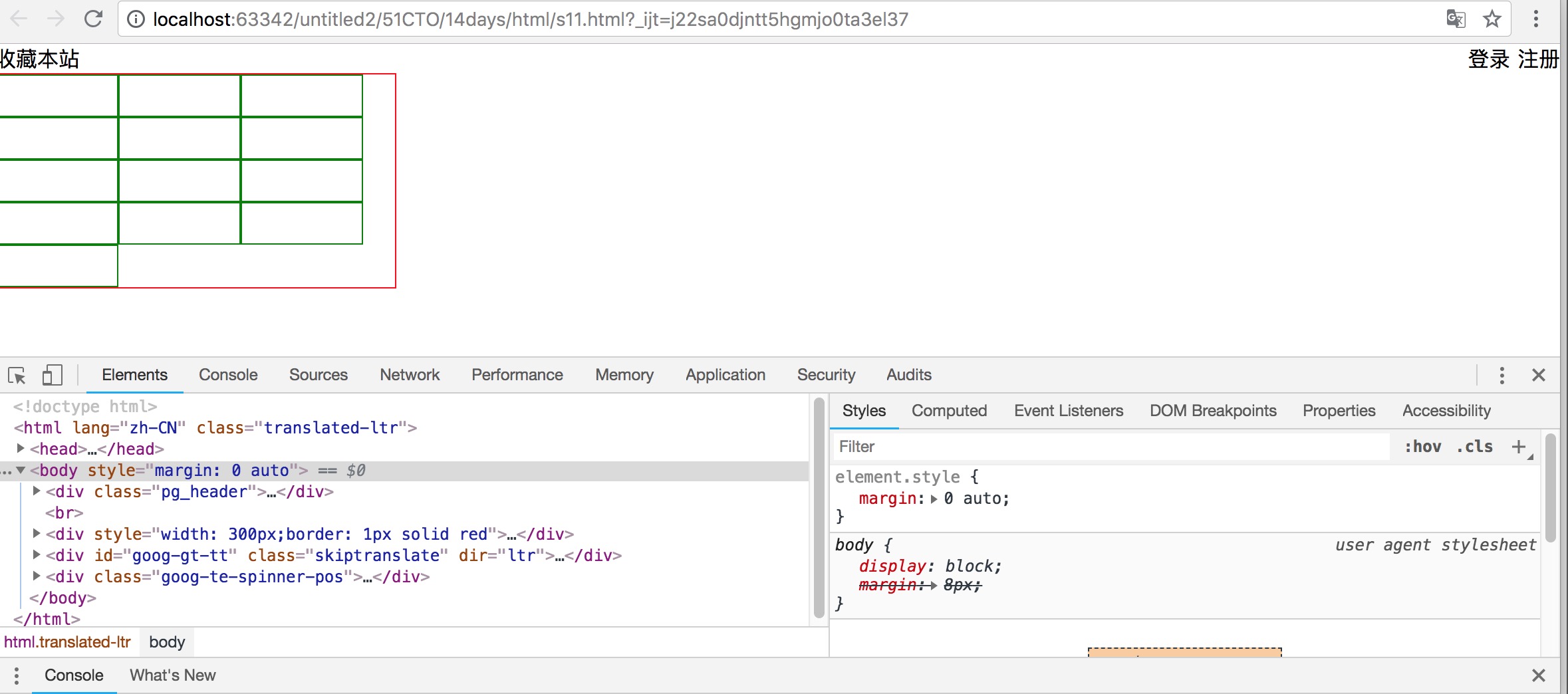Select the Styles sidebar tab

864,411
